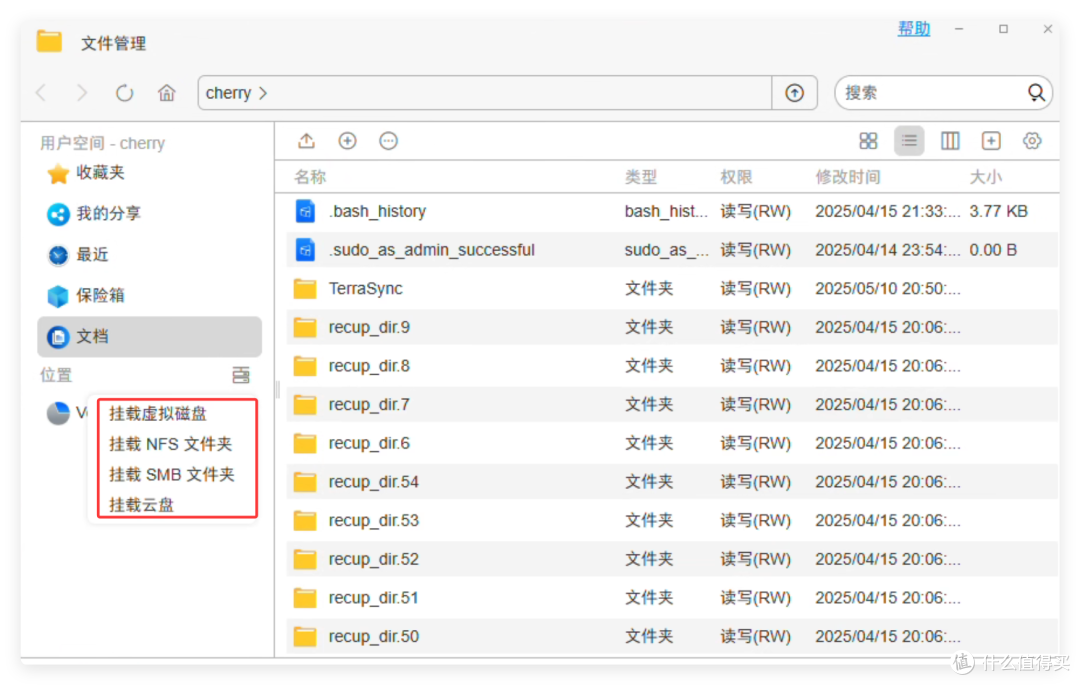Click the bash_hist... type cell

[666, 211]
